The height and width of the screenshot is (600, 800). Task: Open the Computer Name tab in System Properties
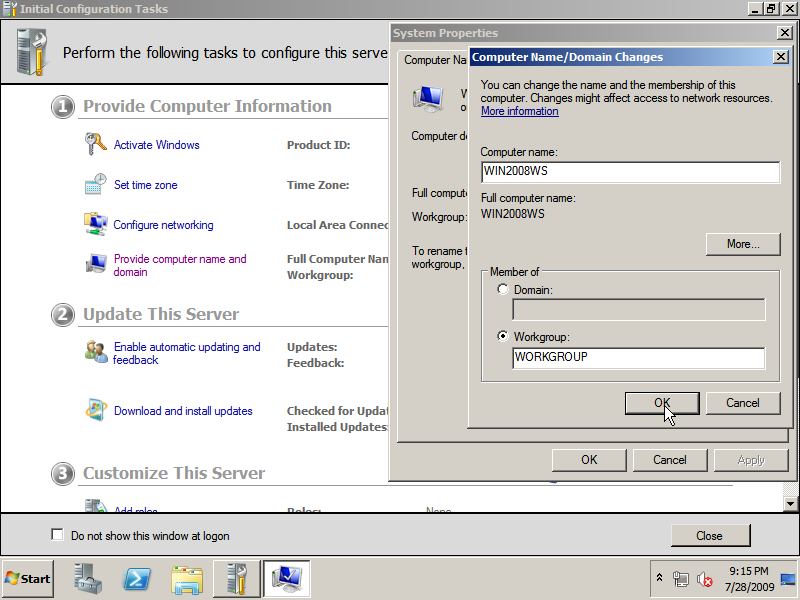coord(435,60)
